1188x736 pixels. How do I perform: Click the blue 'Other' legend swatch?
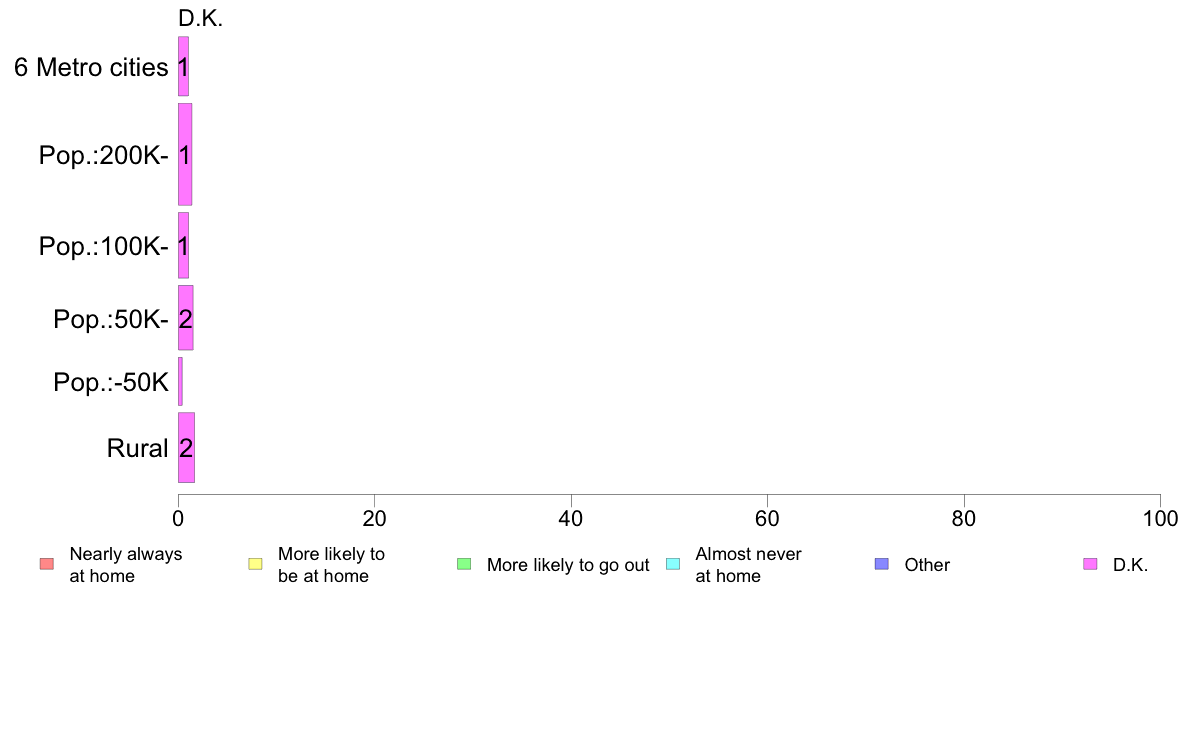882,564
